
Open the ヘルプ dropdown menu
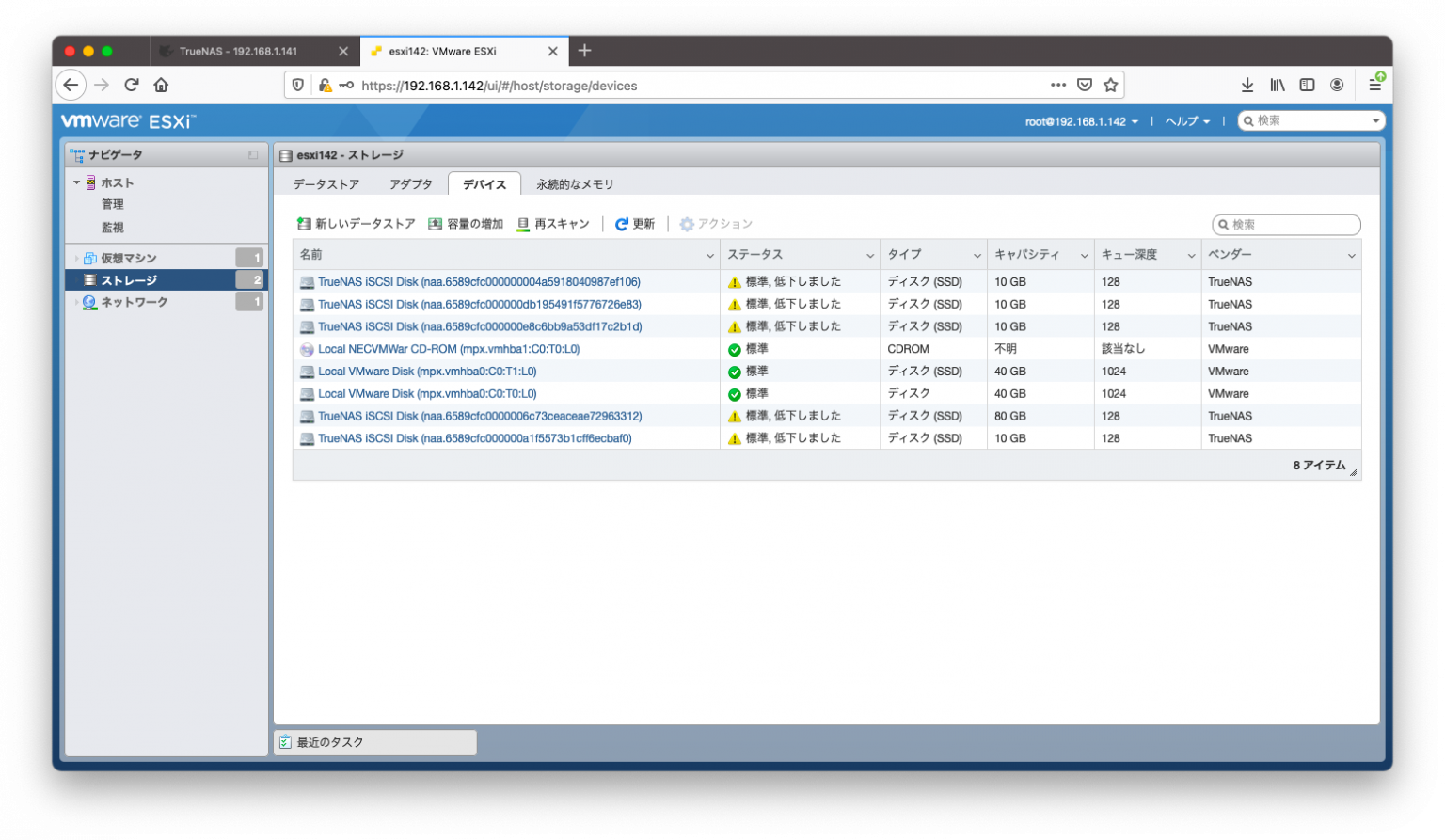pos(1187,120)
